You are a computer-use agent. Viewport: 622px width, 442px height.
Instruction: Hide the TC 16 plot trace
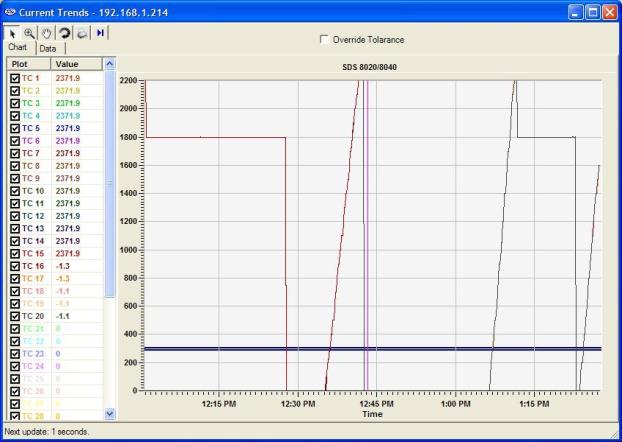tap(14, 266)
